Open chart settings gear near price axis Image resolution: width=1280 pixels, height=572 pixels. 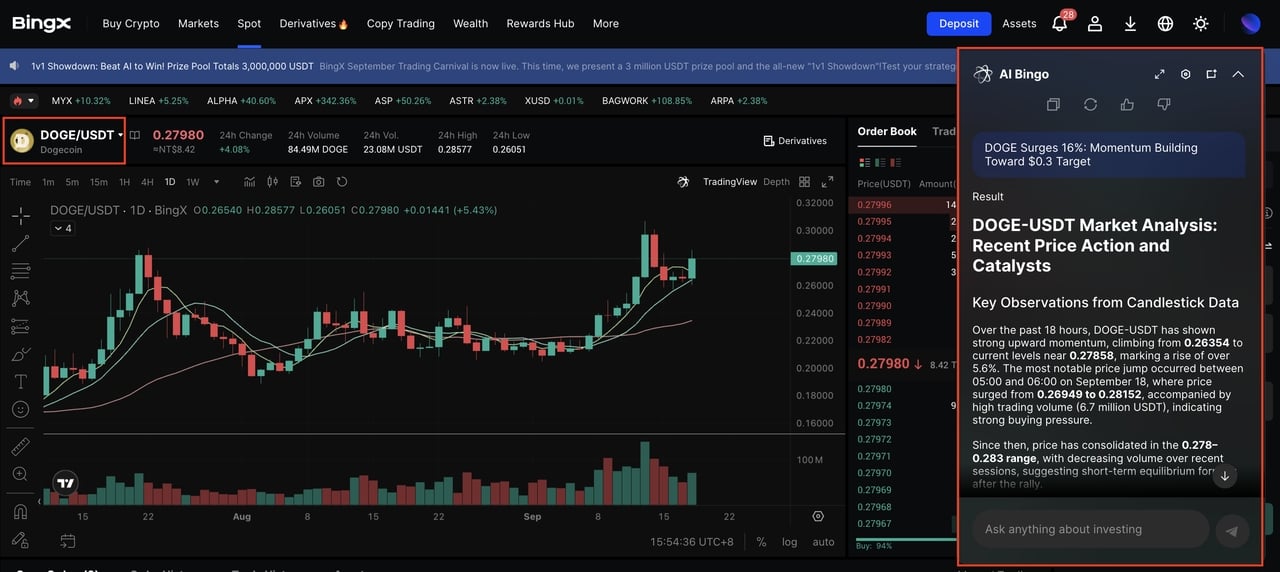pyautogui.click(x=818, y=516)
